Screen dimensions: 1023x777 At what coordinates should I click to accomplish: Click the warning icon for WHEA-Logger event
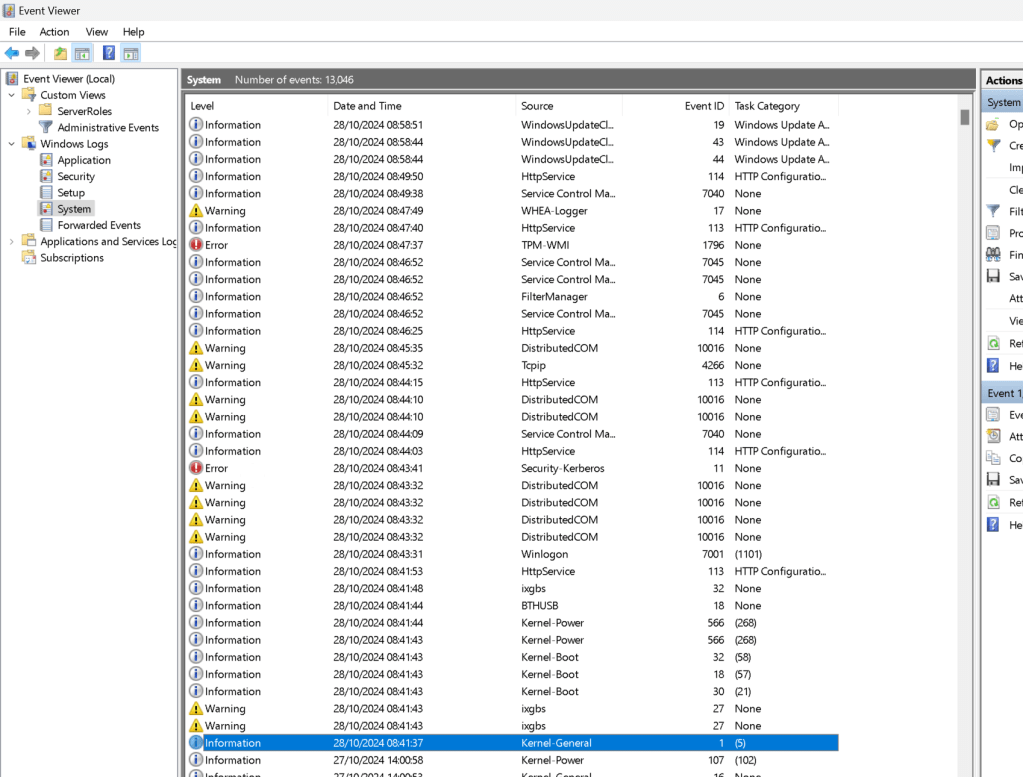[196, 211]
